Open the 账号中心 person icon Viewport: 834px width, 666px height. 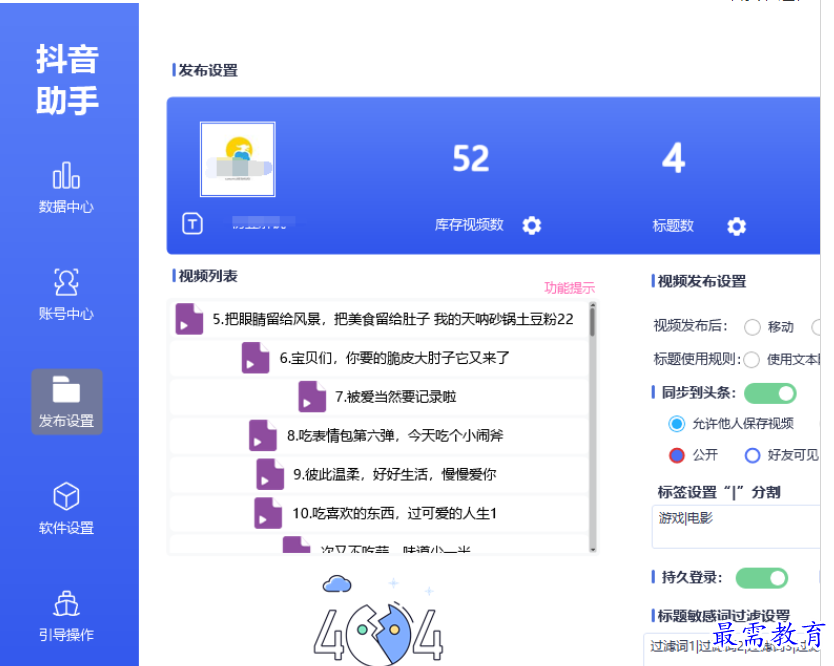click(x=66, y=282)
